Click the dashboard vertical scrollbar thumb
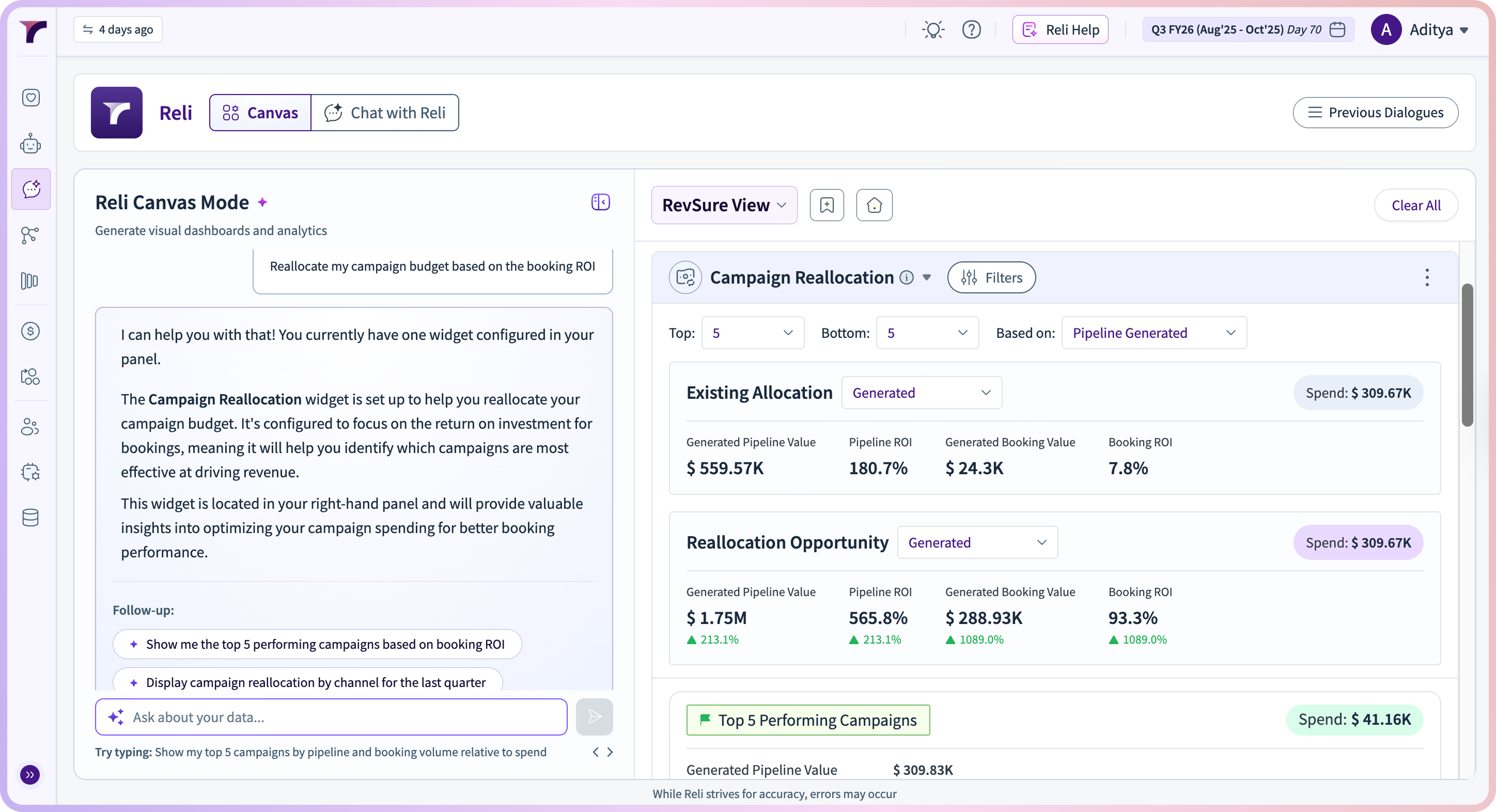The image size is (1496, 812). click(1467, 354)
